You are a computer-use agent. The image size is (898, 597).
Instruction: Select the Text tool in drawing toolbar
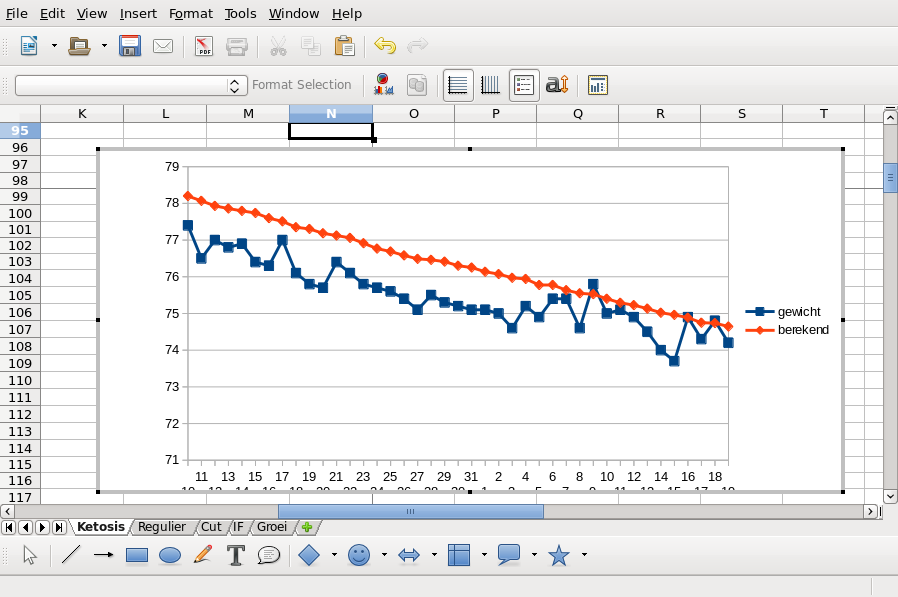pyautogui.click(x=236, y=555)
